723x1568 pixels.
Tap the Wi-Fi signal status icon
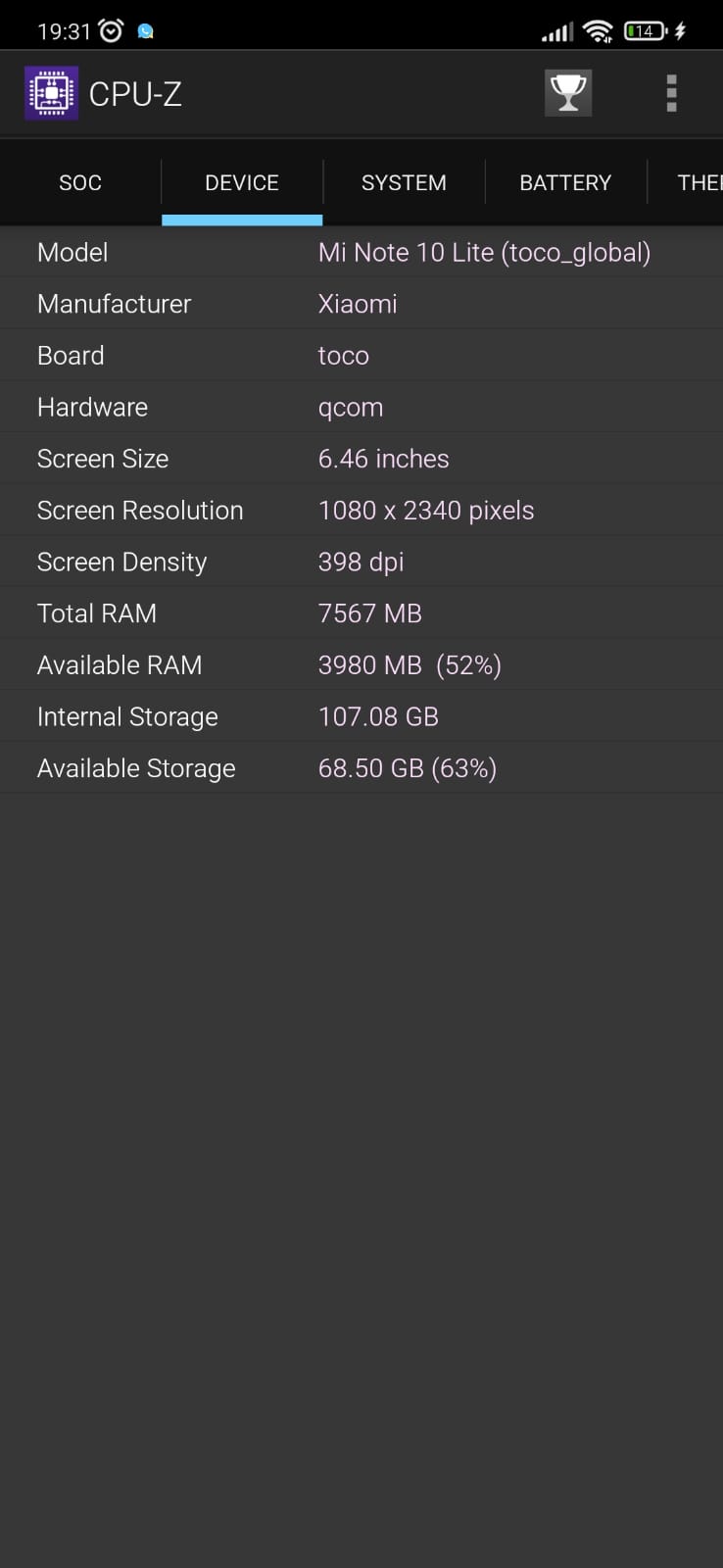click(x=598, y=31)
